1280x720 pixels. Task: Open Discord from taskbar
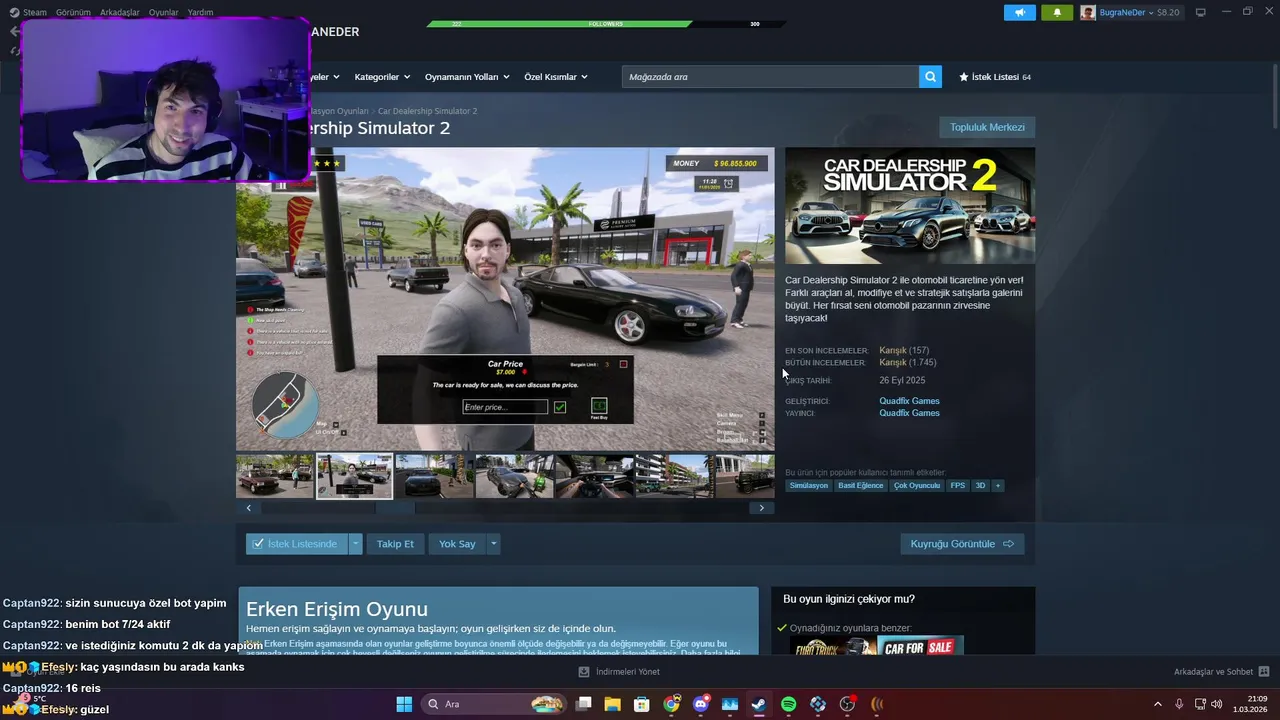click(700, 704)
